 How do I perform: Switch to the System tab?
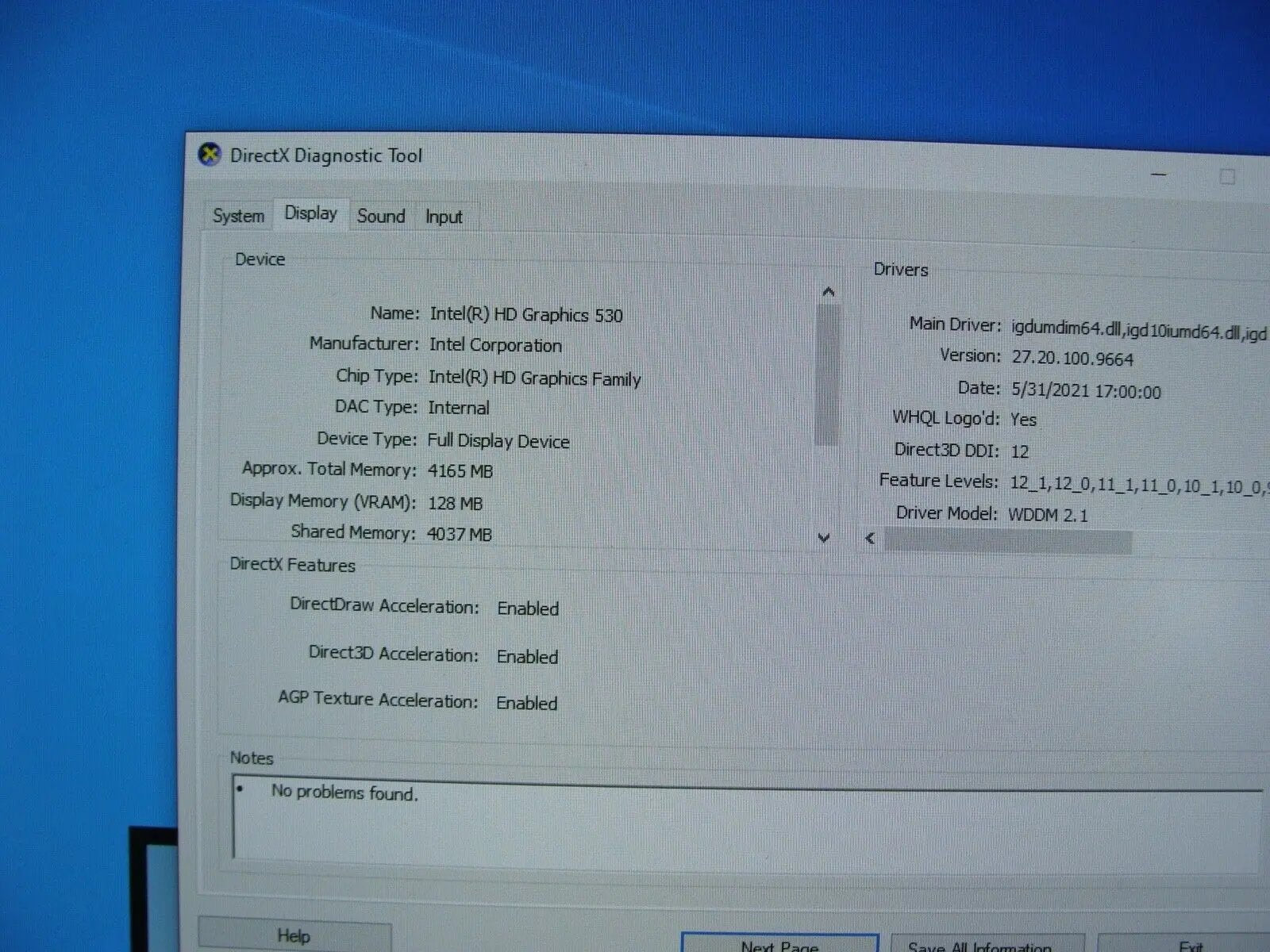tap(238, 216)
